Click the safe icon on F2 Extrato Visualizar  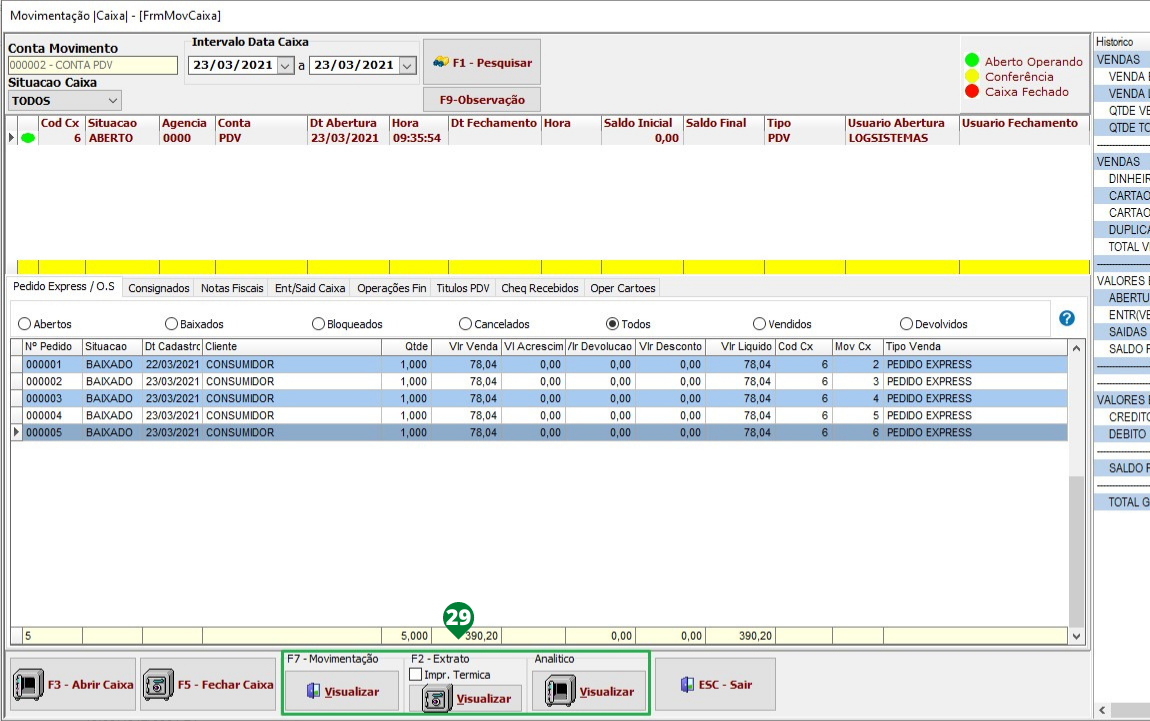pos(437,698)
